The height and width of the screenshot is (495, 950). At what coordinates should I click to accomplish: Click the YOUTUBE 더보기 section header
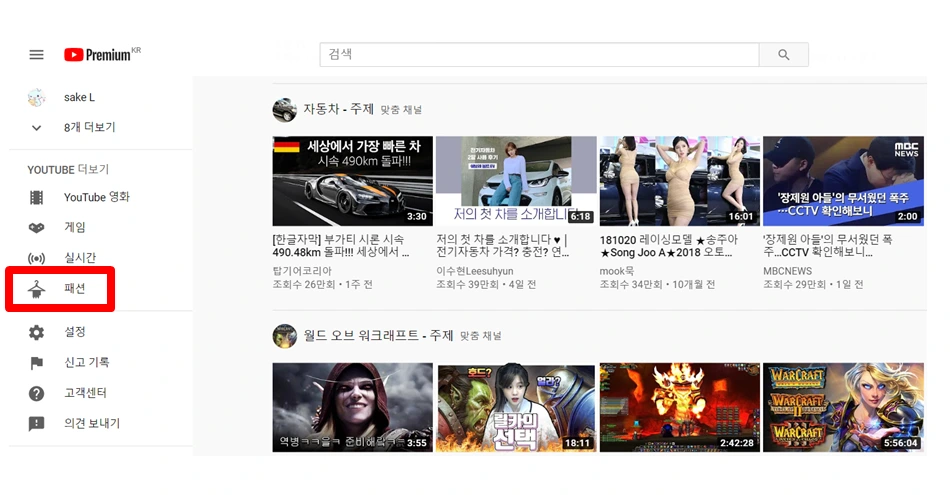68,170
